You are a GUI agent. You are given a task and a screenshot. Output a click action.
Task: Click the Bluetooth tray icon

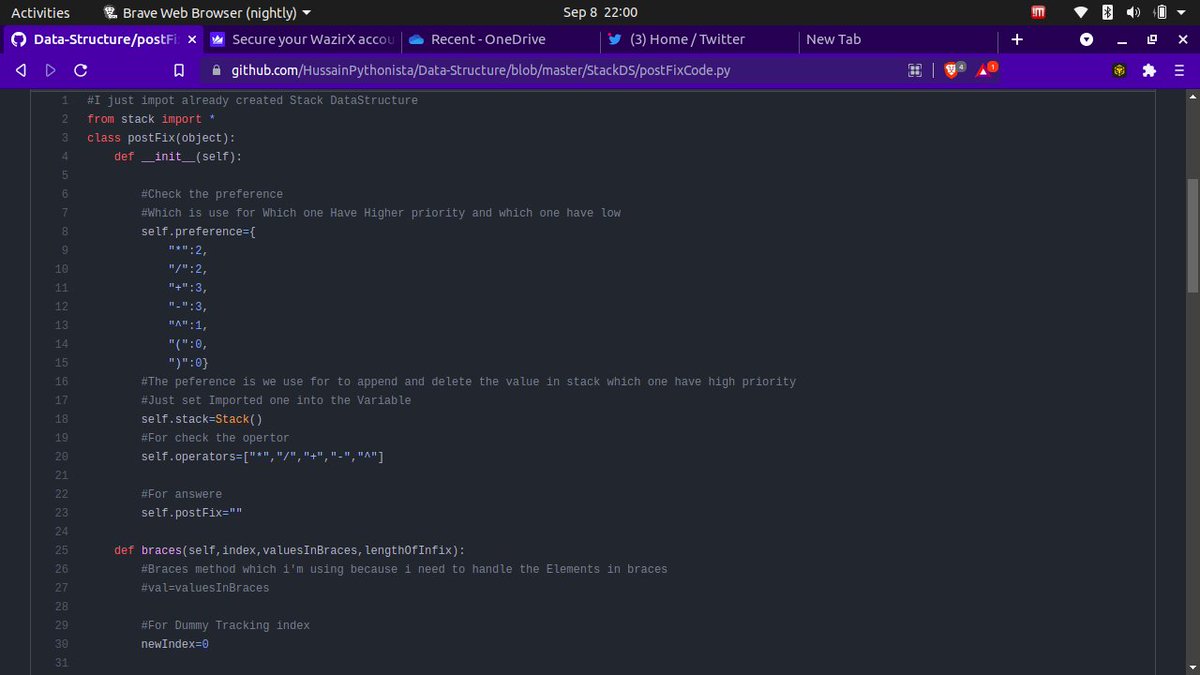(1107, 13)
